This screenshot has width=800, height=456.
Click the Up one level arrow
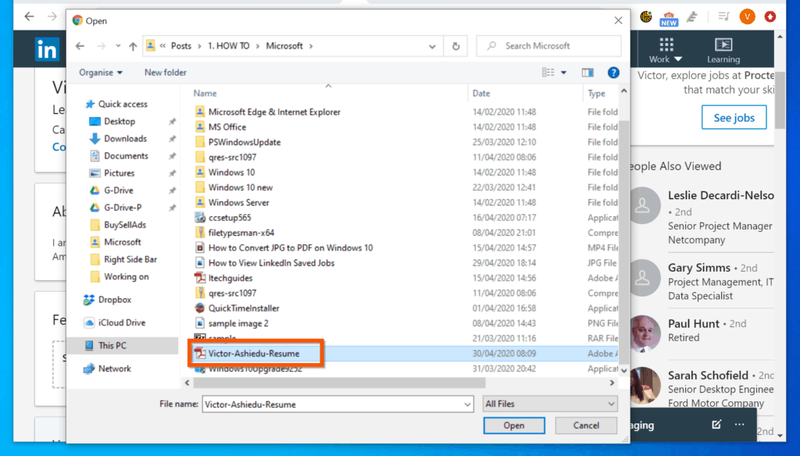(x=133, y=46)
